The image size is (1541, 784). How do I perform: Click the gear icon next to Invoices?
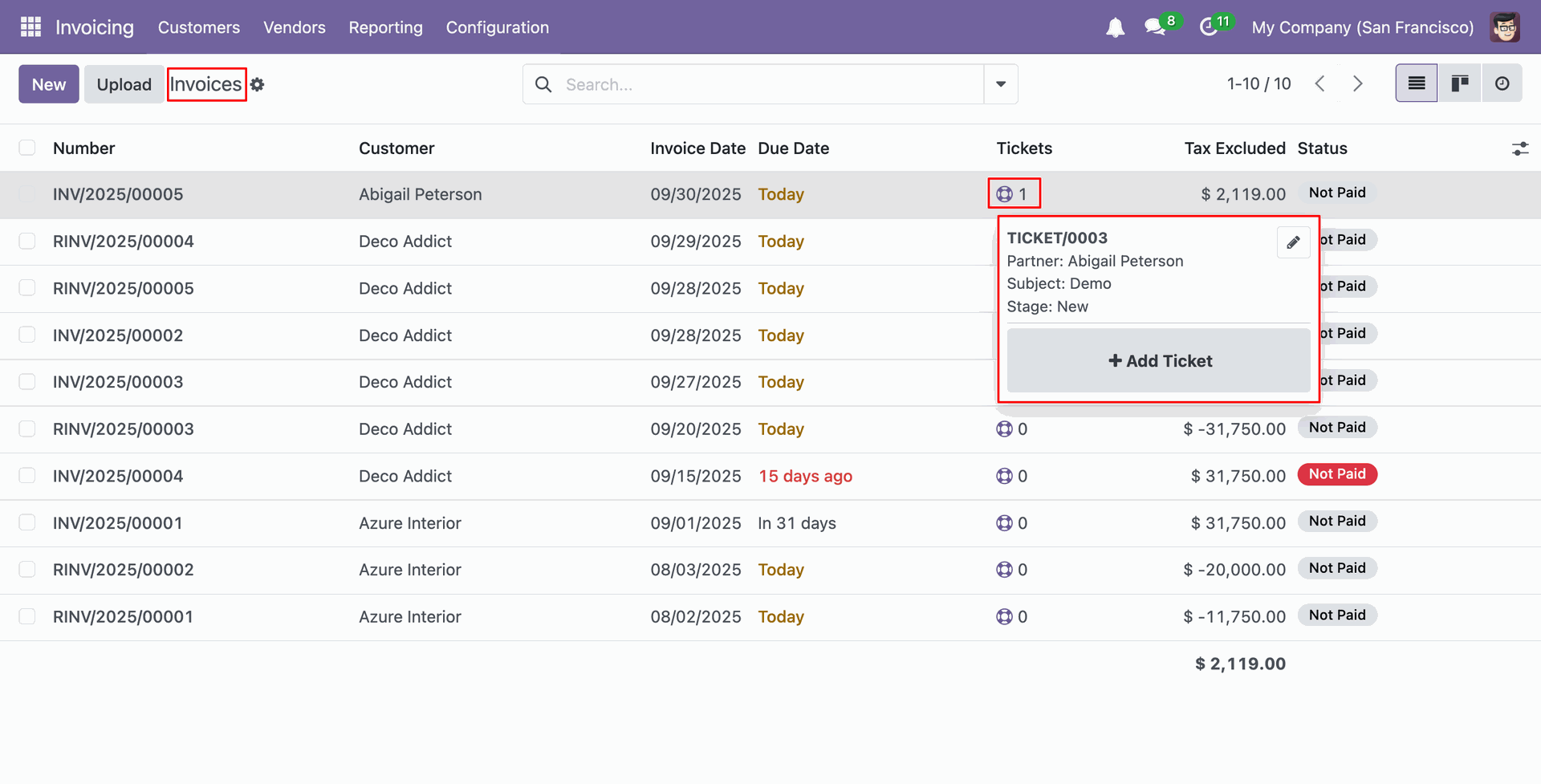click(x=257, y=84)
